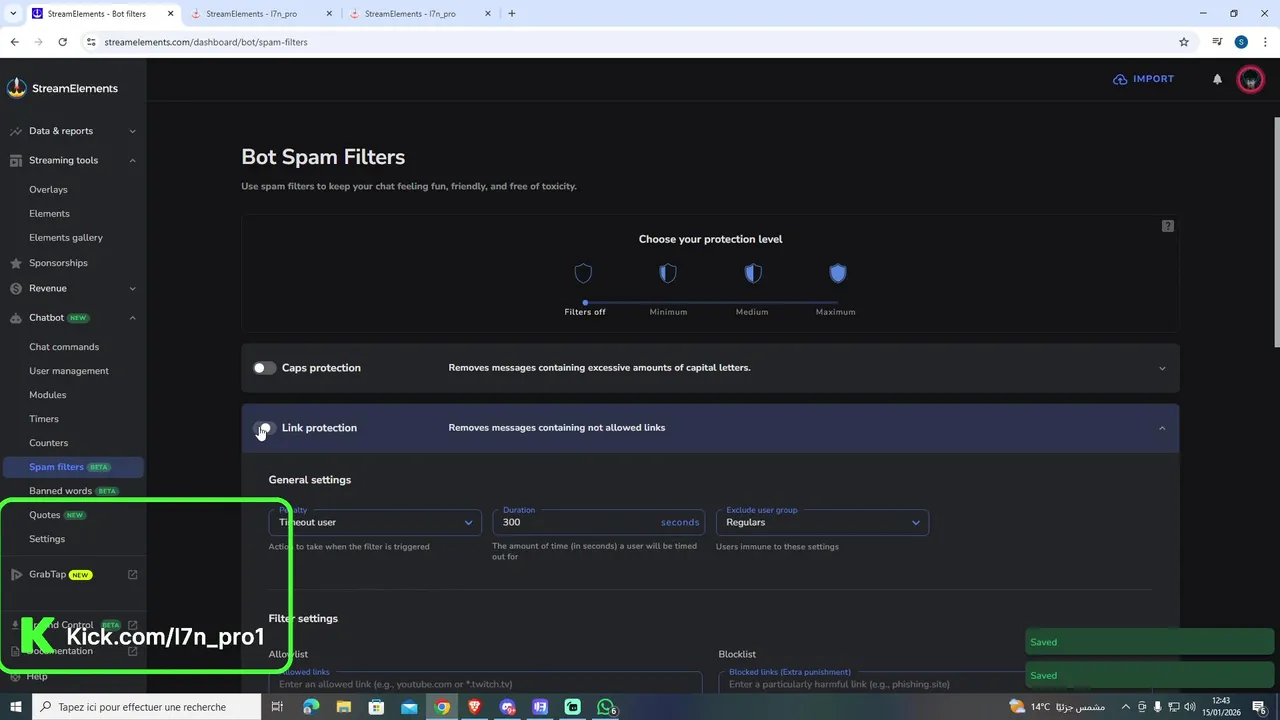This screenshot has height=720, width=1280.
Task: Open Chrome's three-dot menu
Action: (x=1266, y=42)
